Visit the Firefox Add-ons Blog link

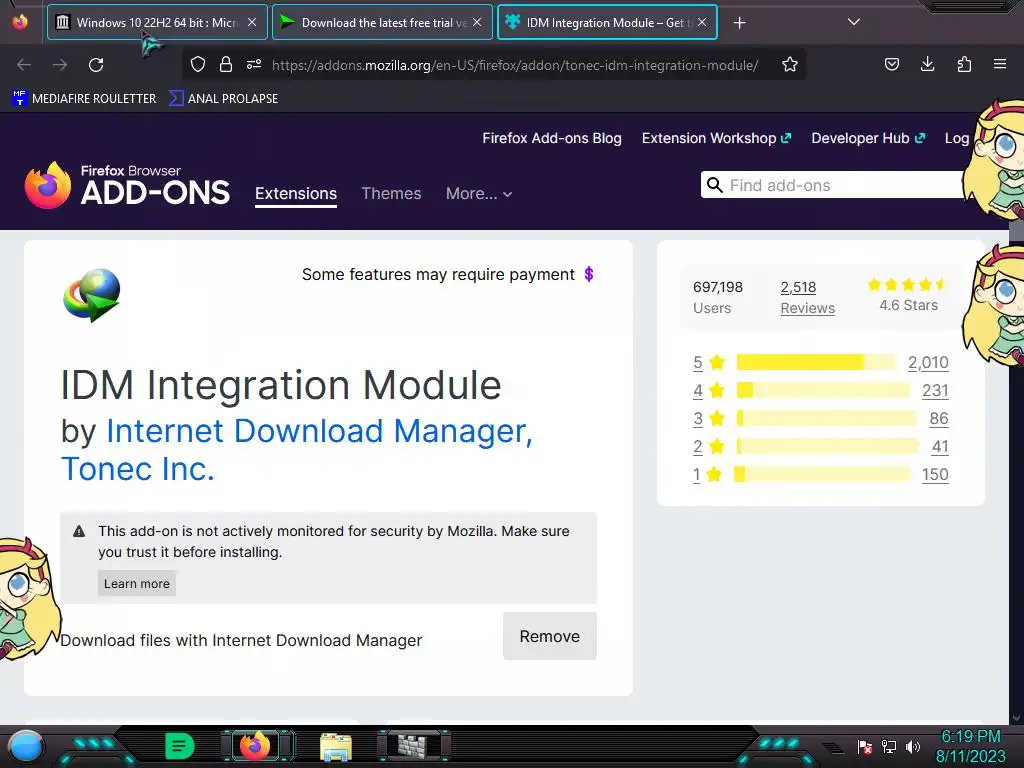552,138
